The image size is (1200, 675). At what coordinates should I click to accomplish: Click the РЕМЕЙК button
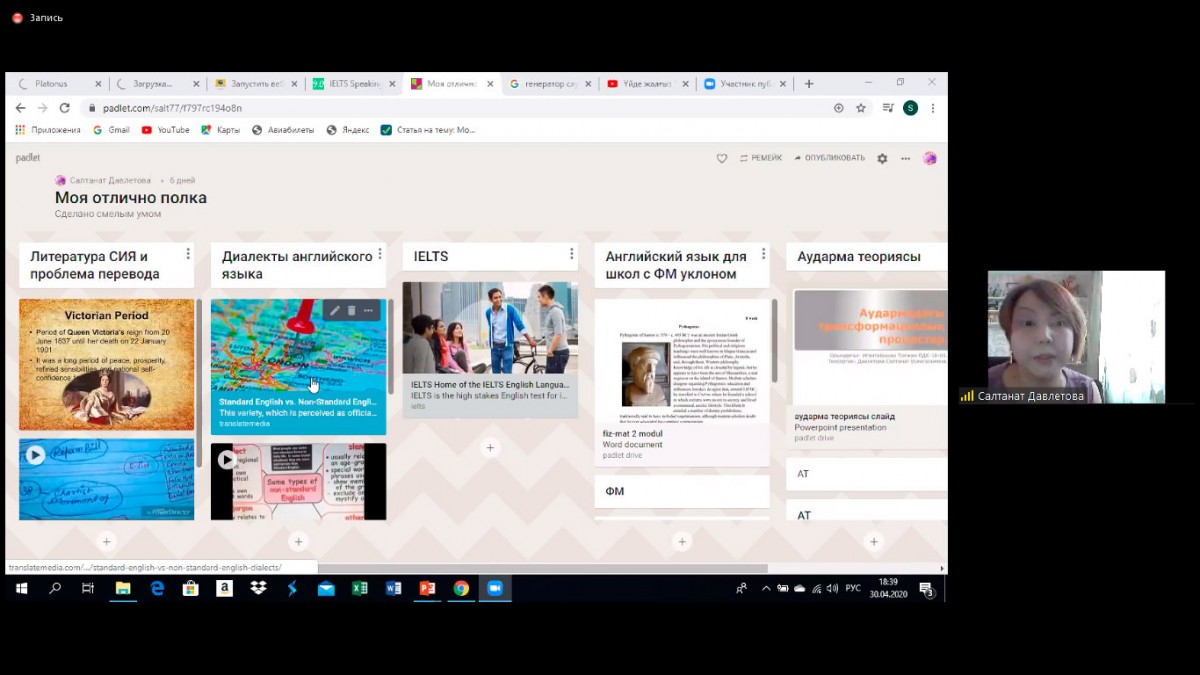coord(761,158)
